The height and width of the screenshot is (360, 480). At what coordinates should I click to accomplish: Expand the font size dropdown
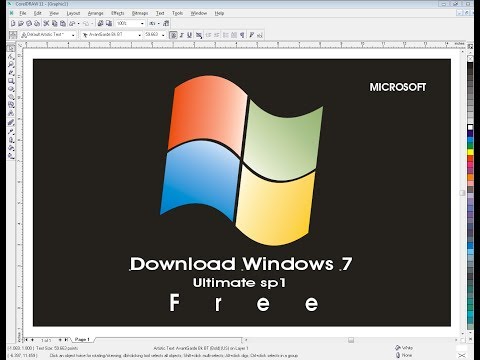pyautogui.click(x=163, y=35)
